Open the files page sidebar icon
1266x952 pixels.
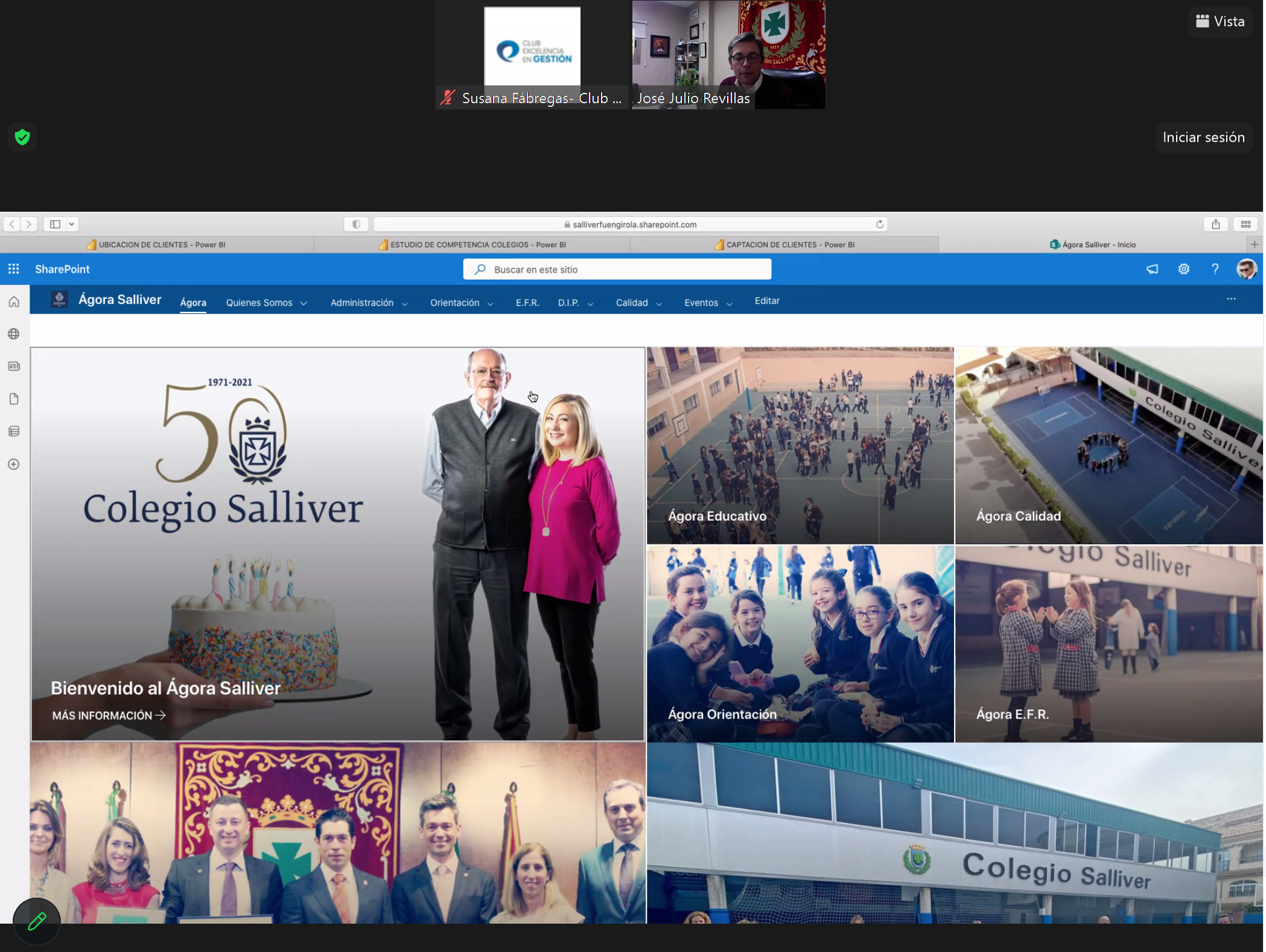(x=14, y=399)
